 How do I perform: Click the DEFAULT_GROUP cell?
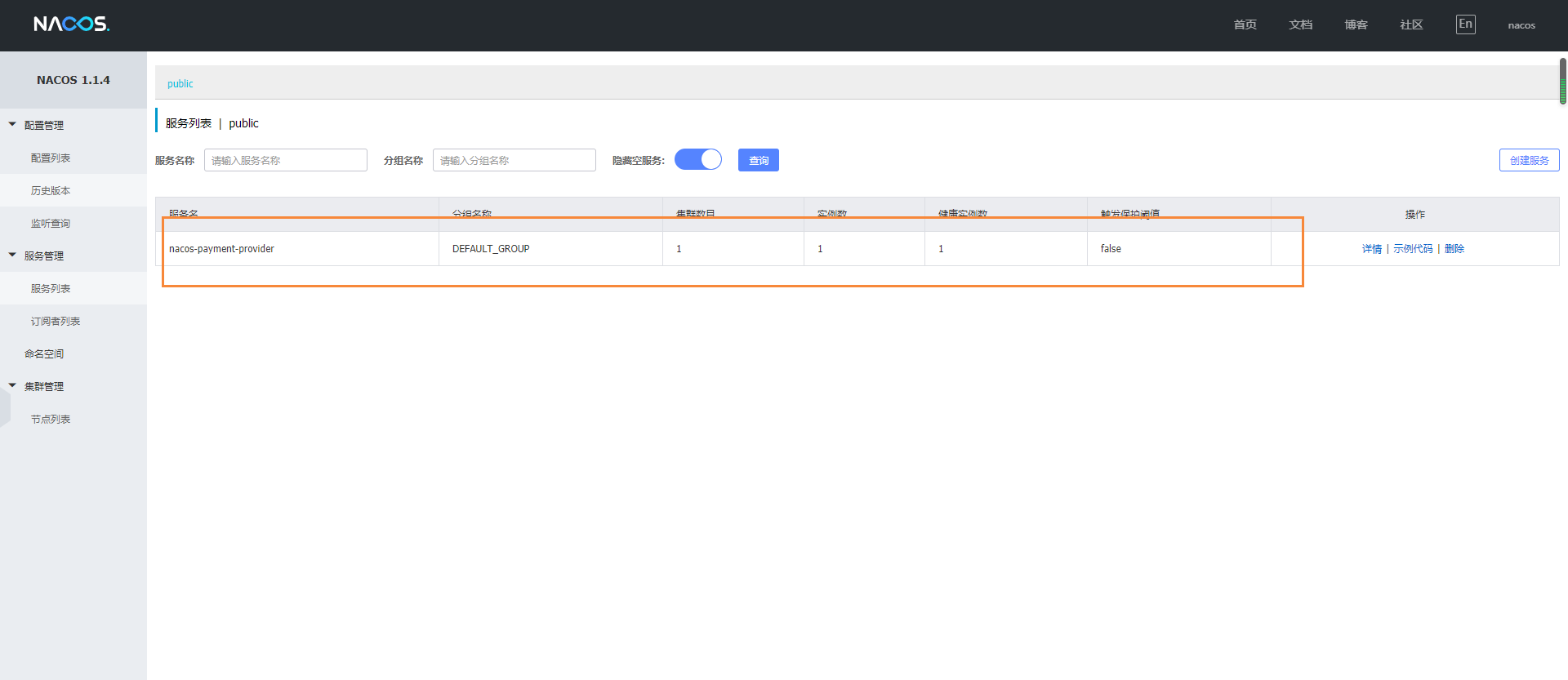pos(550,249)
